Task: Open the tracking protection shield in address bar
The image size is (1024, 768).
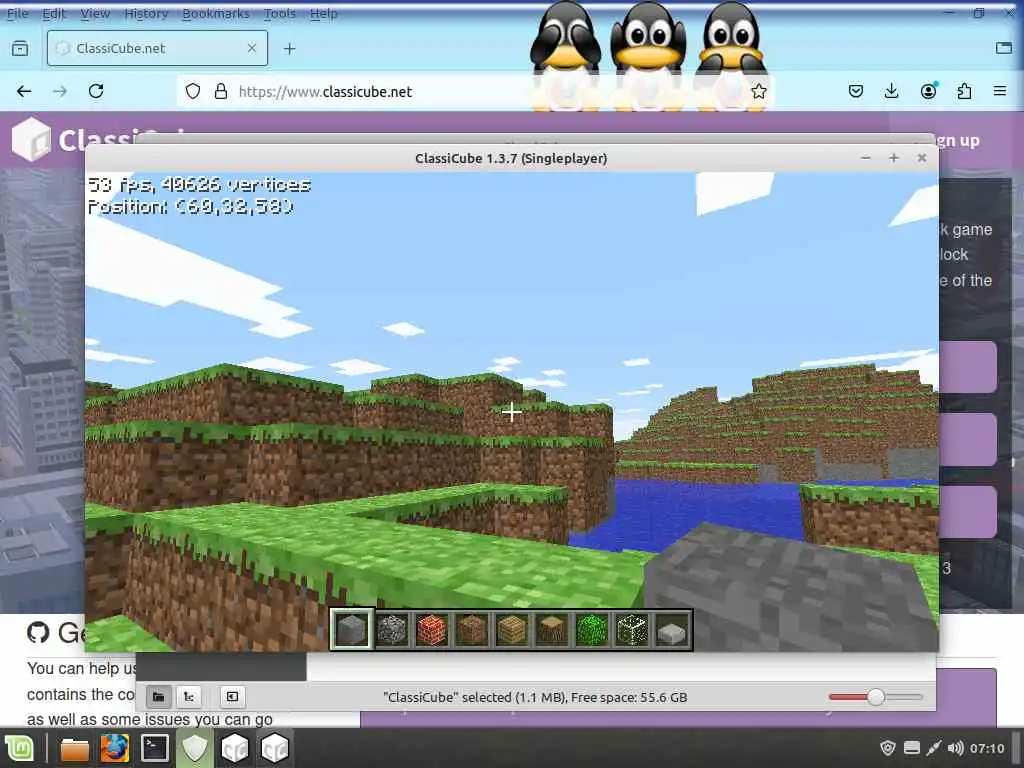Action: point(193,91)
